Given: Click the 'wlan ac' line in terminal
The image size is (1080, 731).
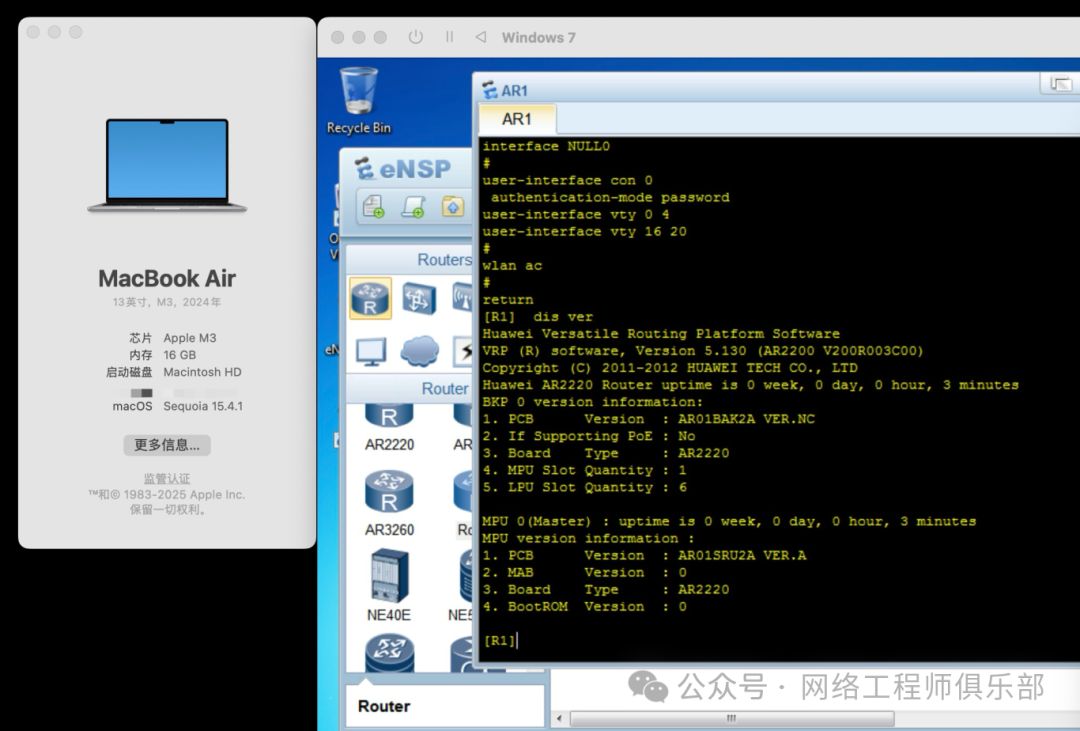Looking at the screenshot, I should (512, 266).
